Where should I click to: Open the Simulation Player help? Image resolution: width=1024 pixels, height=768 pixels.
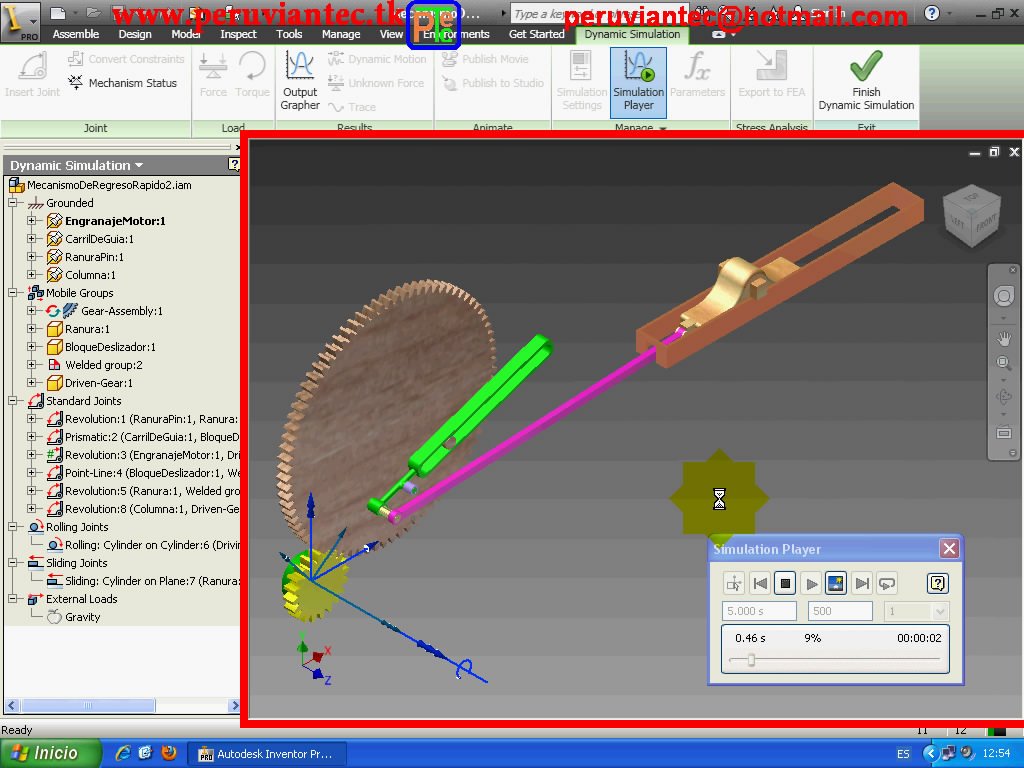[x=938, y=583]
